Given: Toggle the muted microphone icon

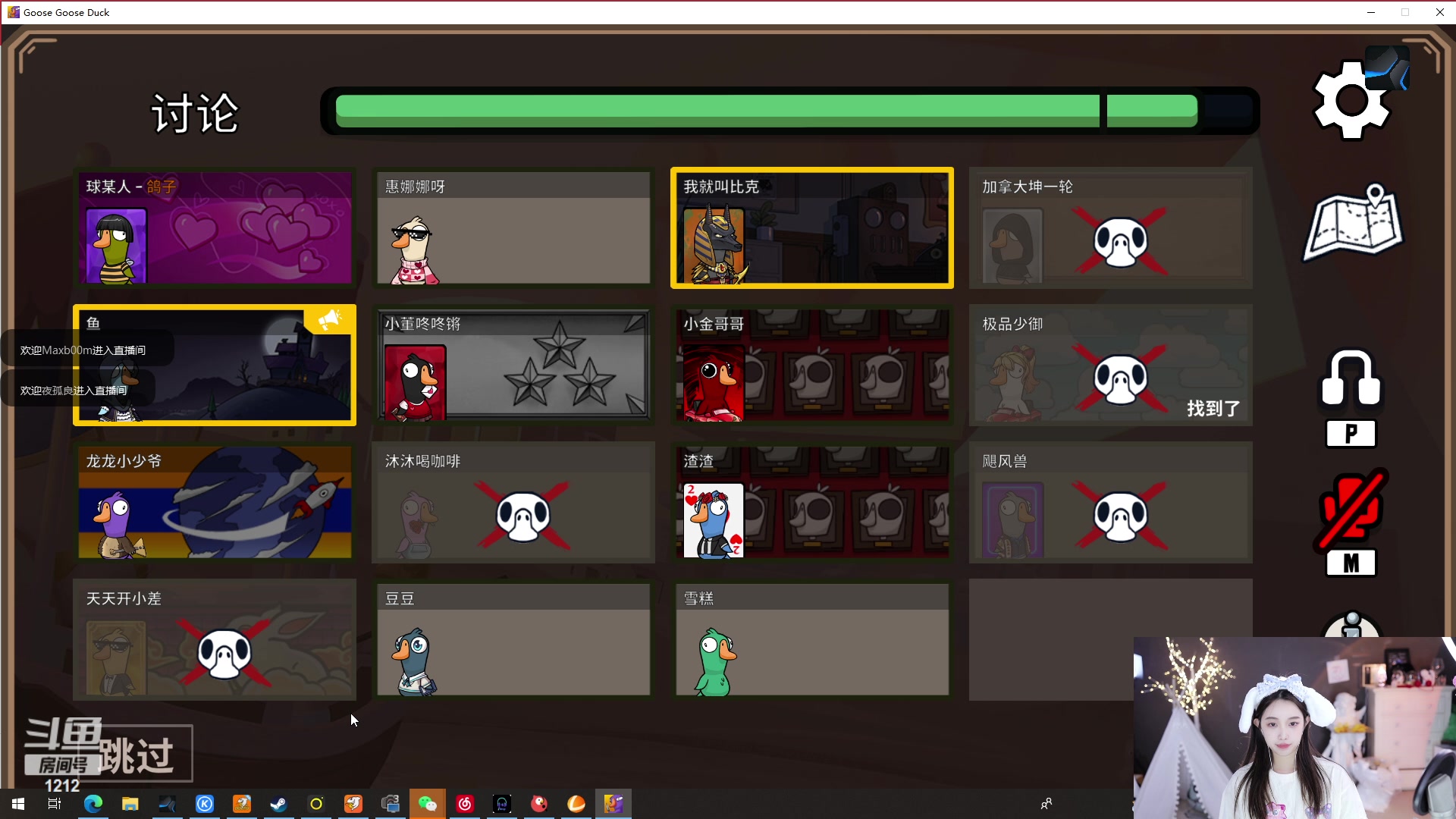Looking at the screenshot, I should point(1351,510).
